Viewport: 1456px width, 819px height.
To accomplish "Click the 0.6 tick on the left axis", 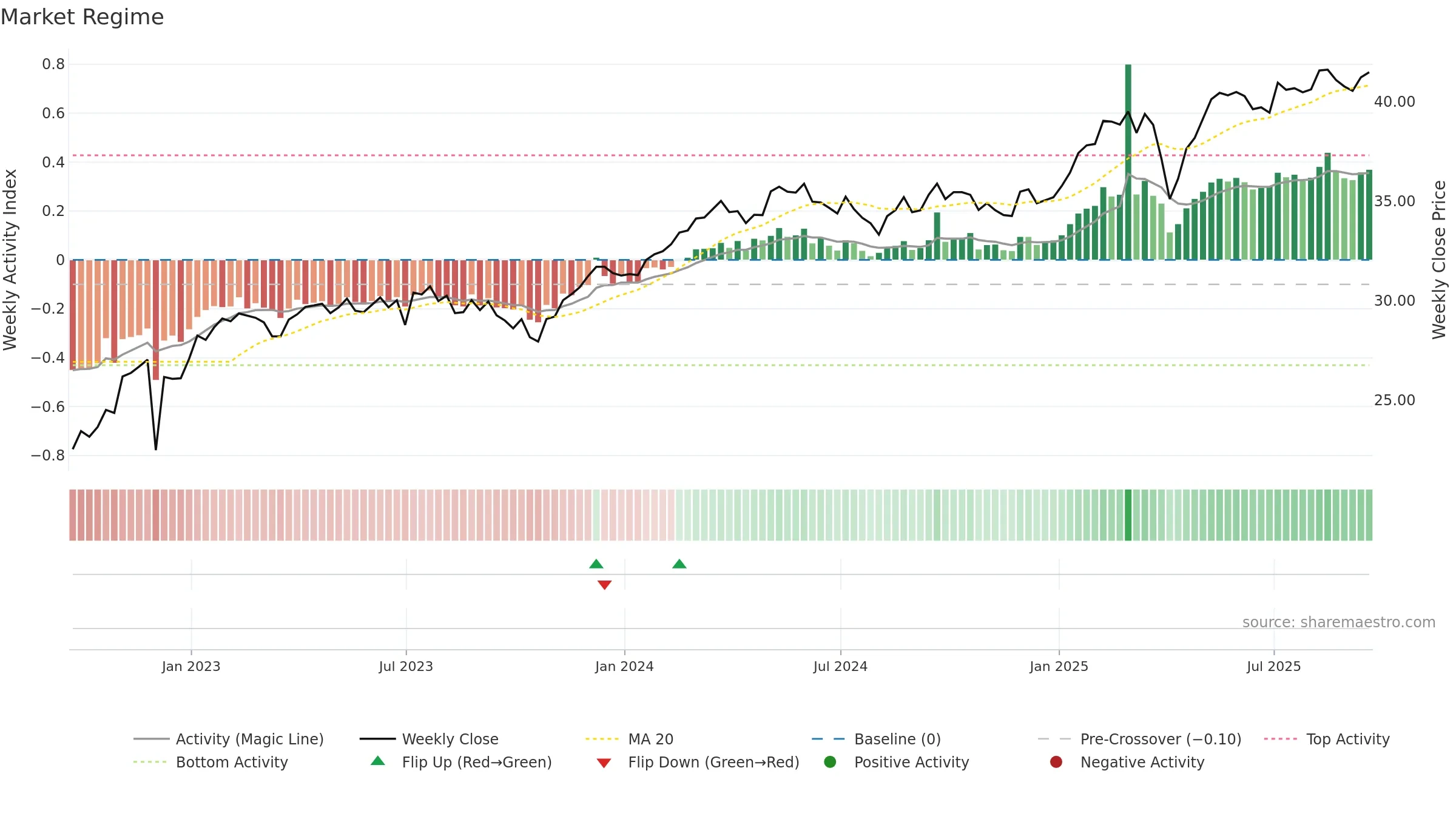I will (53, 113).
